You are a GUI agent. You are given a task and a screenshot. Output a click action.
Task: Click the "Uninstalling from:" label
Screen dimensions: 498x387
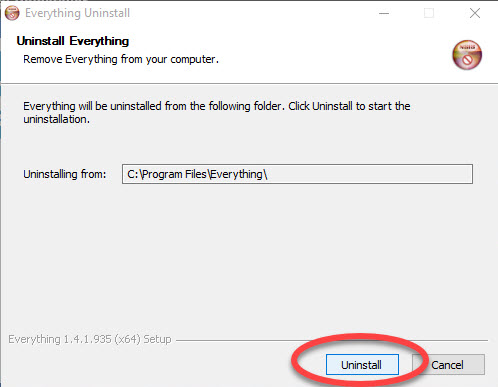point(64,174)
